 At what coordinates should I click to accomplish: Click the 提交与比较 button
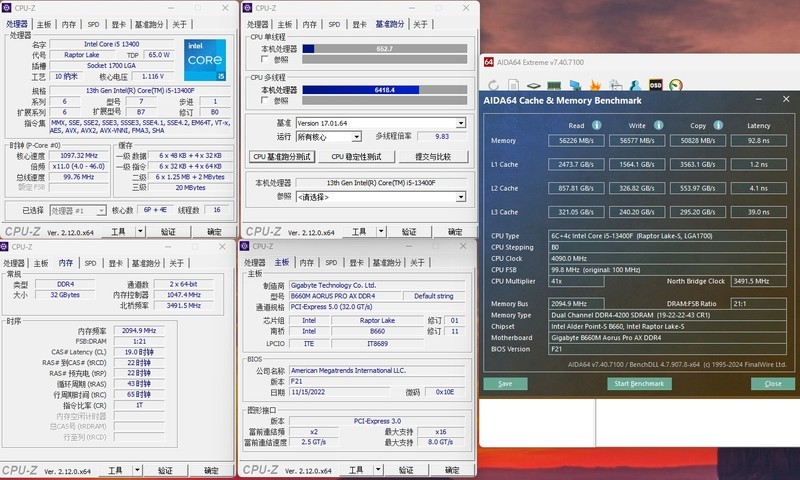(x=433, y=157)
